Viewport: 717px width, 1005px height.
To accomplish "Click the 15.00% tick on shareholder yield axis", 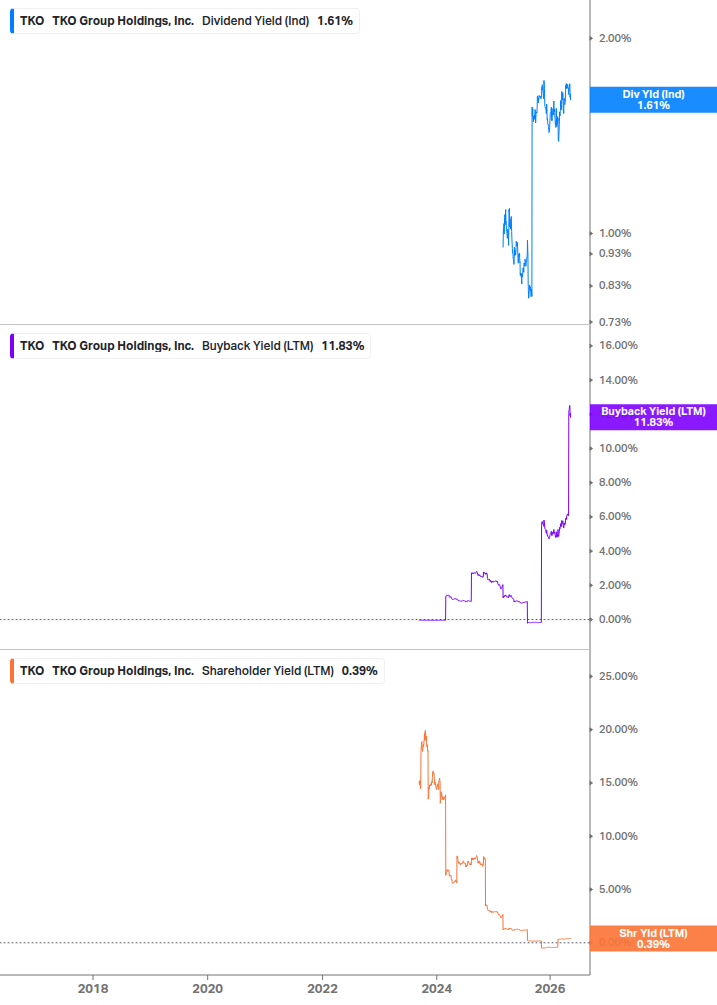I will (x=618, y=783).
